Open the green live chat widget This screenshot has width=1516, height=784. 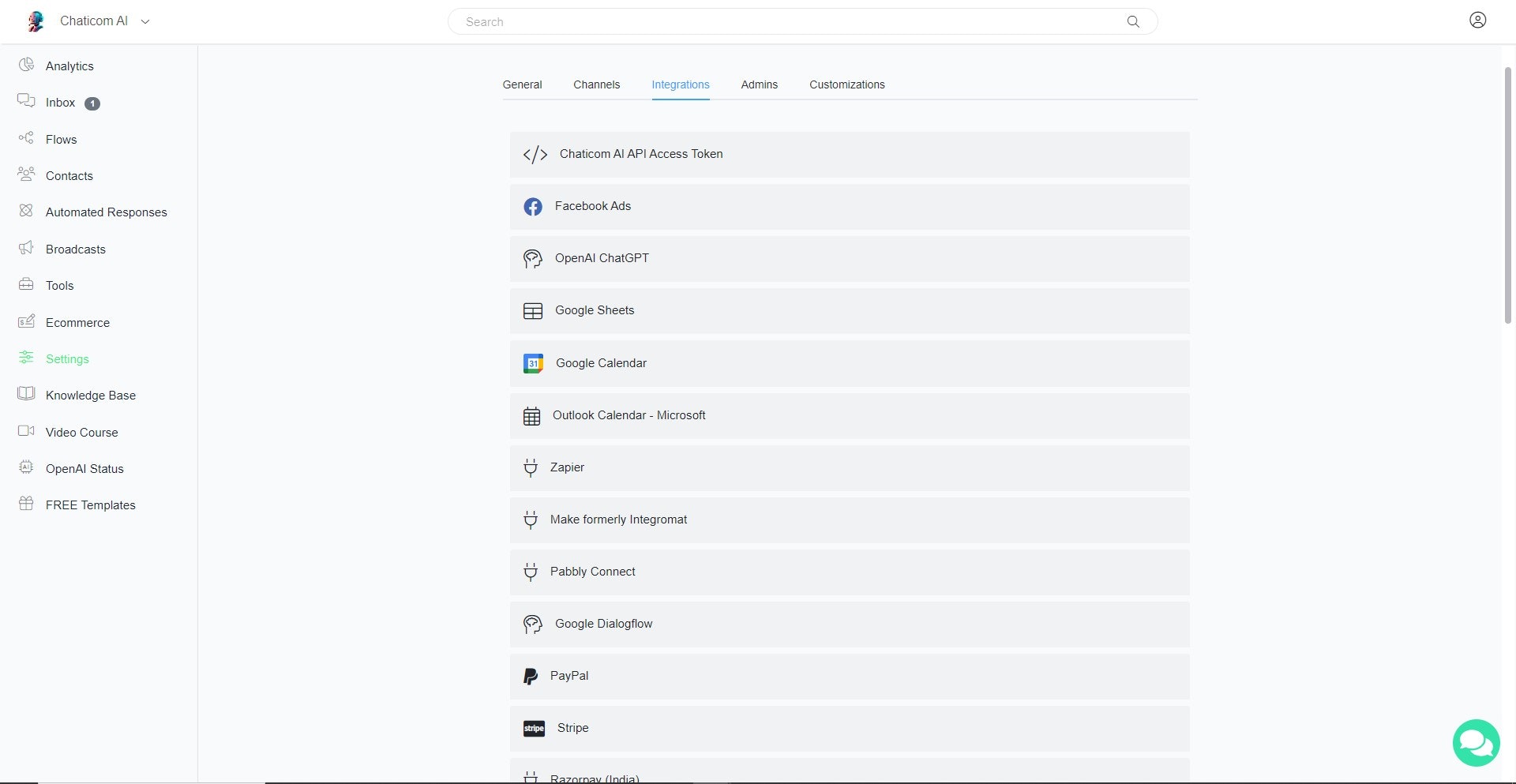click(x=1476, y=742)
